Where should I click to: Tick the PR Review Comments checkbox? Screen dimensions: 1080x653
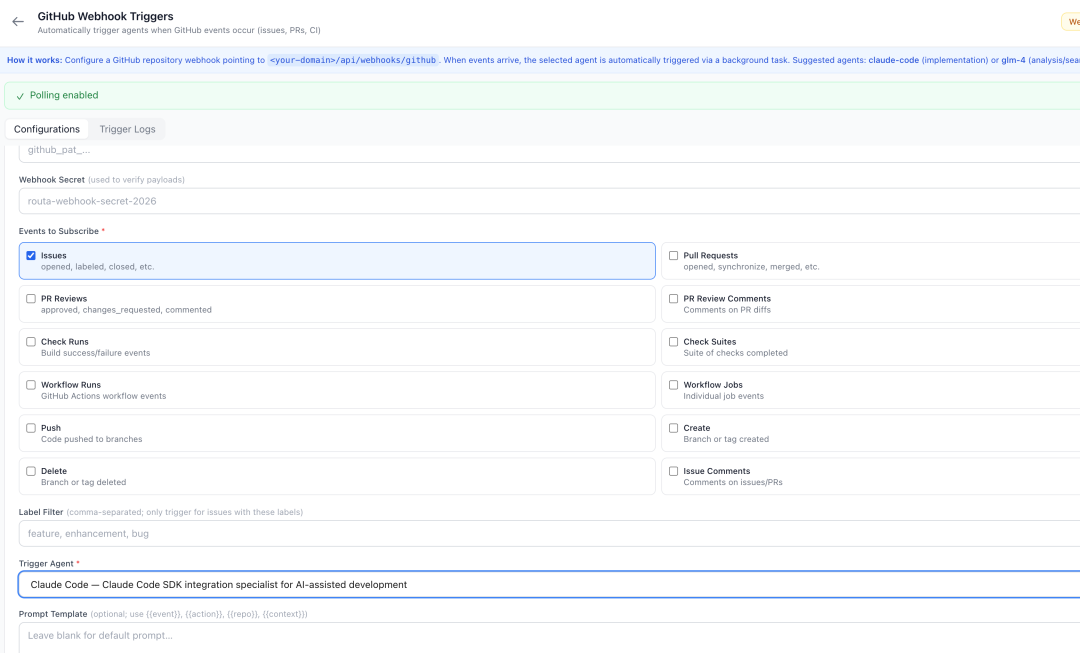pos(674,299)
